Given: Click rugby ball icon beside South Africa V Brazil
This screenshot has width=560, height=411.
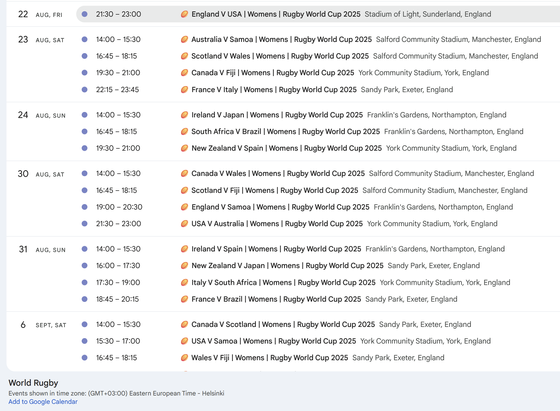Looking at the screenshot, I should click(184, 131).
